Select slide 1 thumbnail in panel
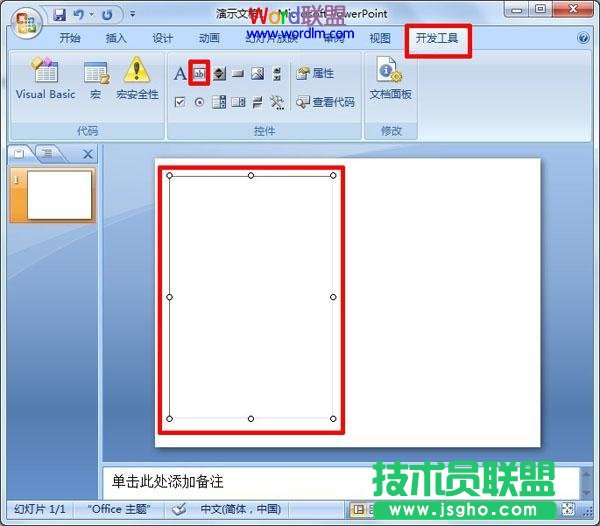Screen dimensions: 600x526 (x=59, y=195)
